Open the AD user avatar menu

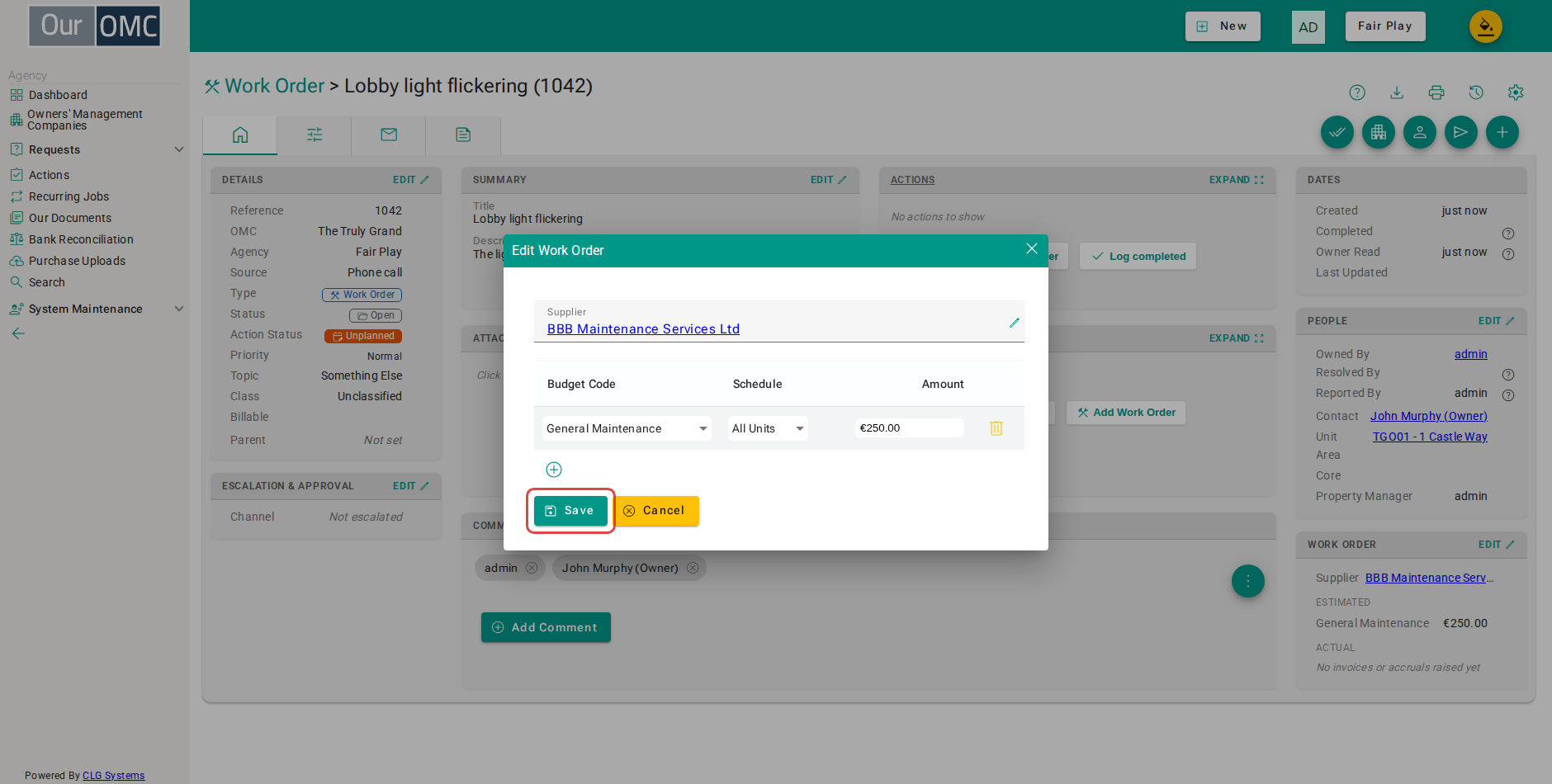point(1308,27)
